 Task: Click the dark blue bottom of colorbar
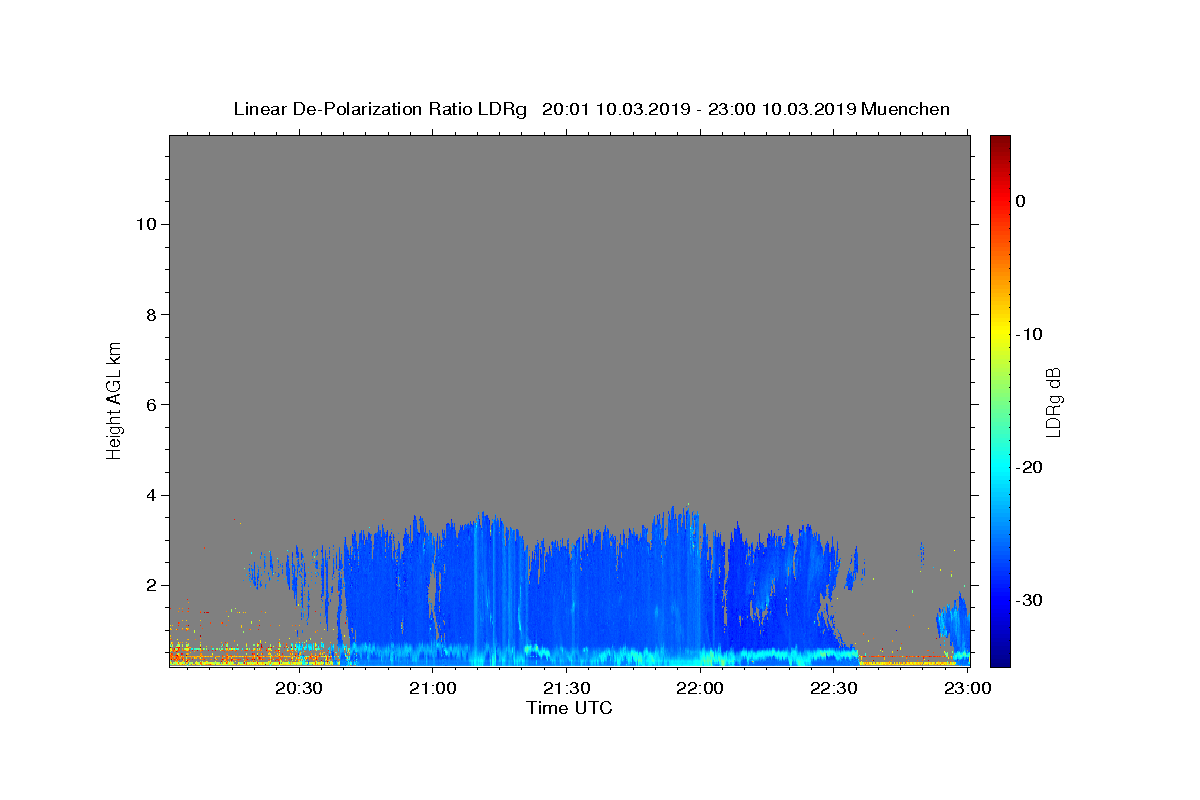(x=1000, y=655)
